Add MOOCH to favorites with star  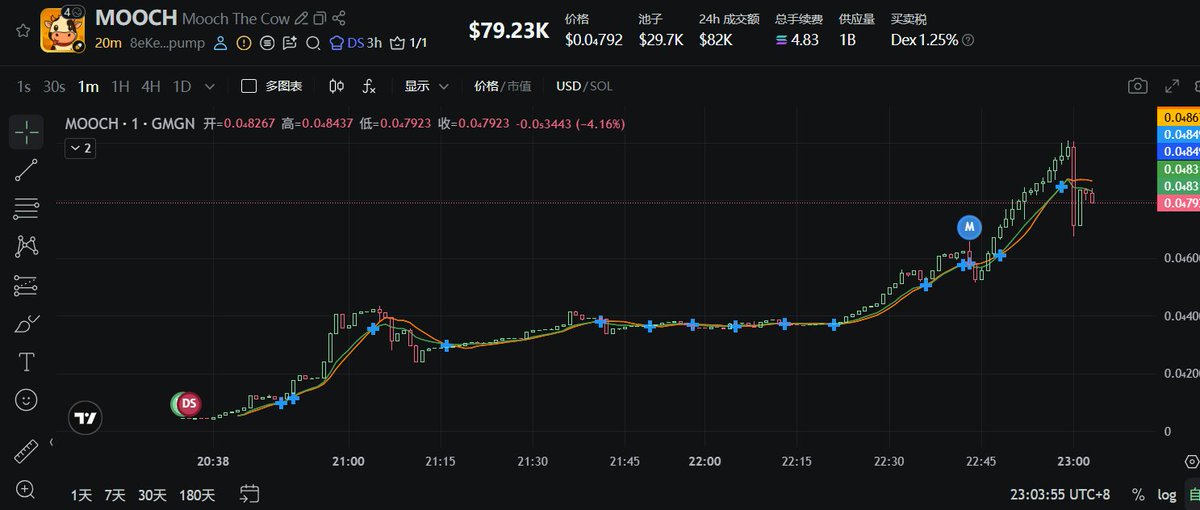click(20, 30)
